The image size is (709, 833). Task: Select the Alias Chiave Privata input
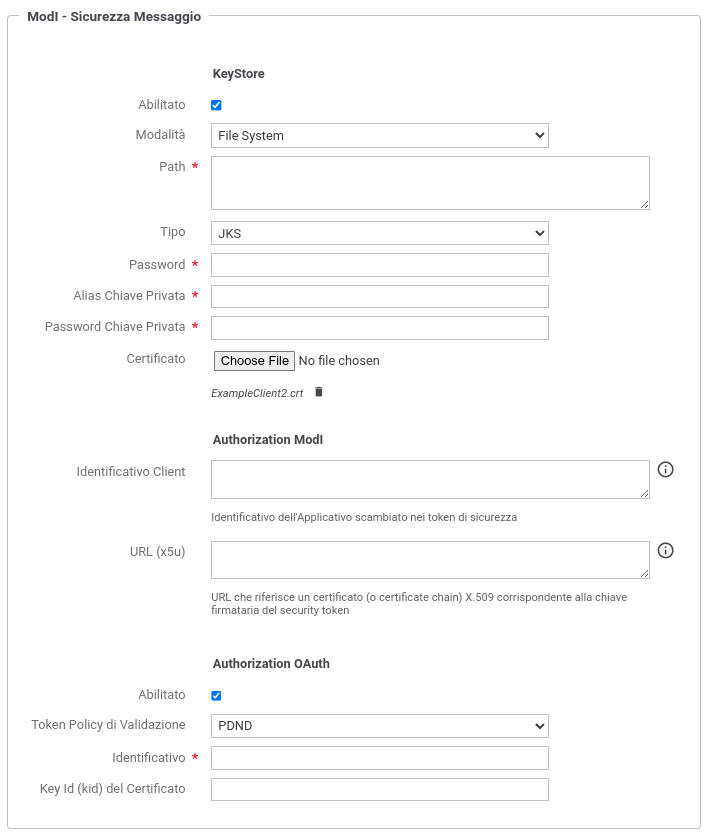tap(379, 297)
